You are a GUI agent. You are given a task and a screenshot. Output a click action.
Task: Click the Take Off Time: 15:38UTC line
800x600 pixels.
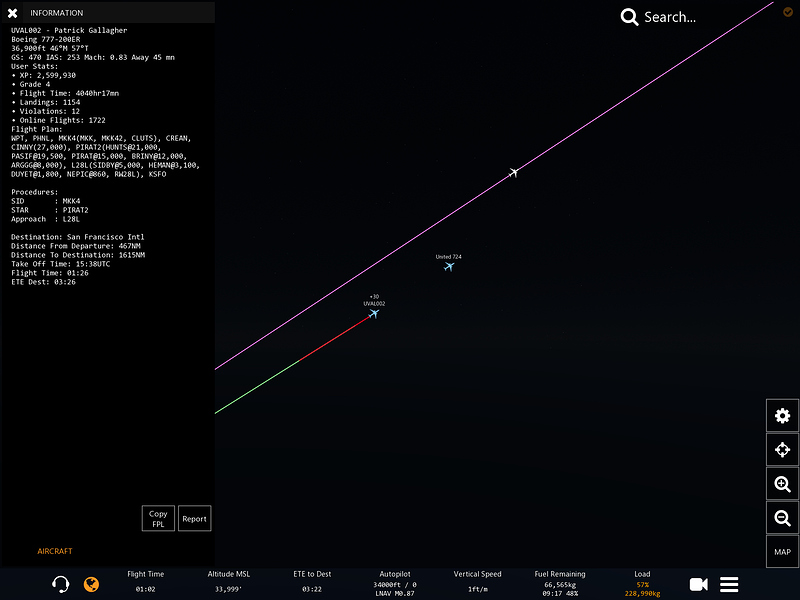coord(61,264)
